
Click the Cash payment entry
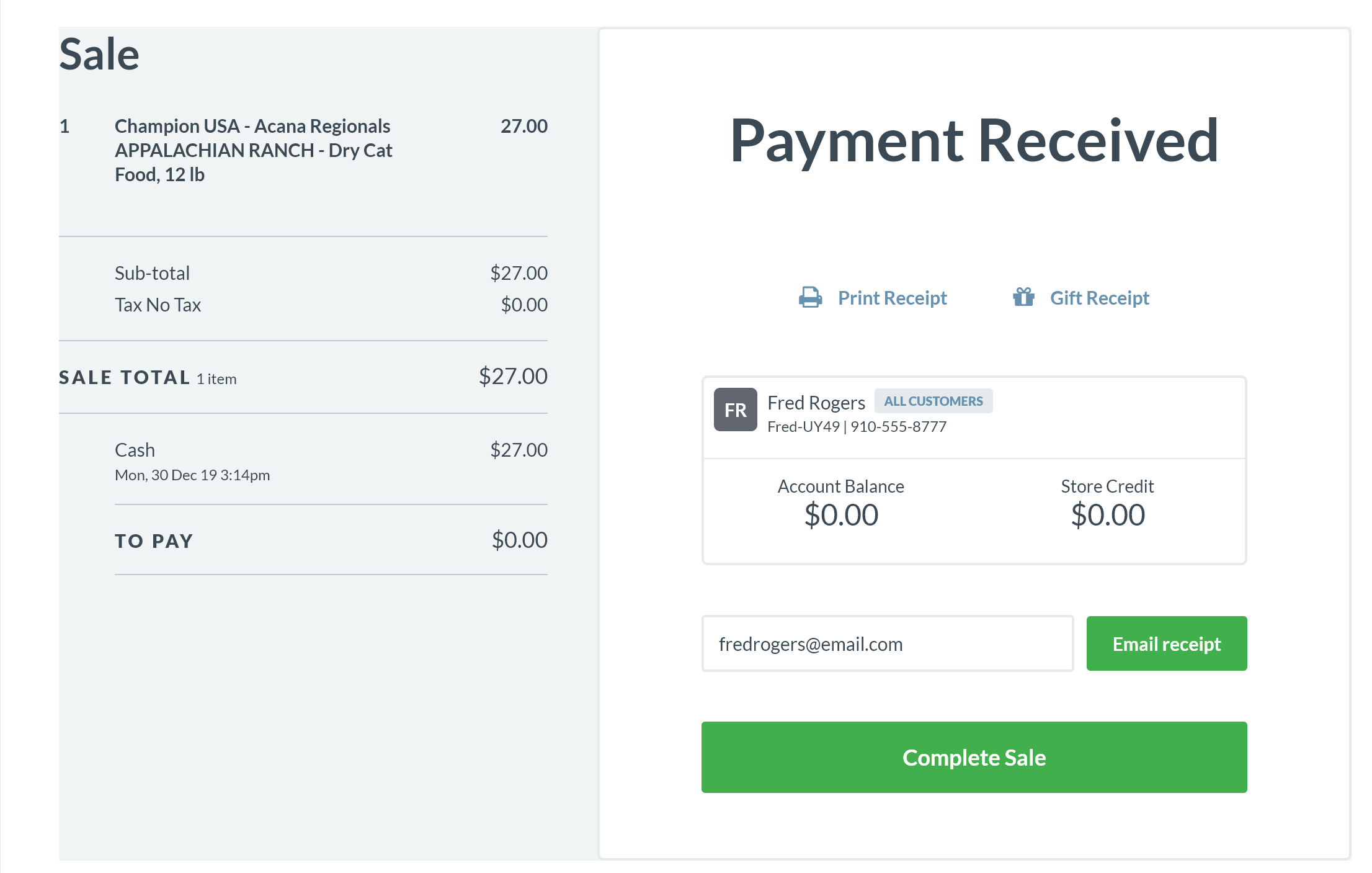(135, 450)
